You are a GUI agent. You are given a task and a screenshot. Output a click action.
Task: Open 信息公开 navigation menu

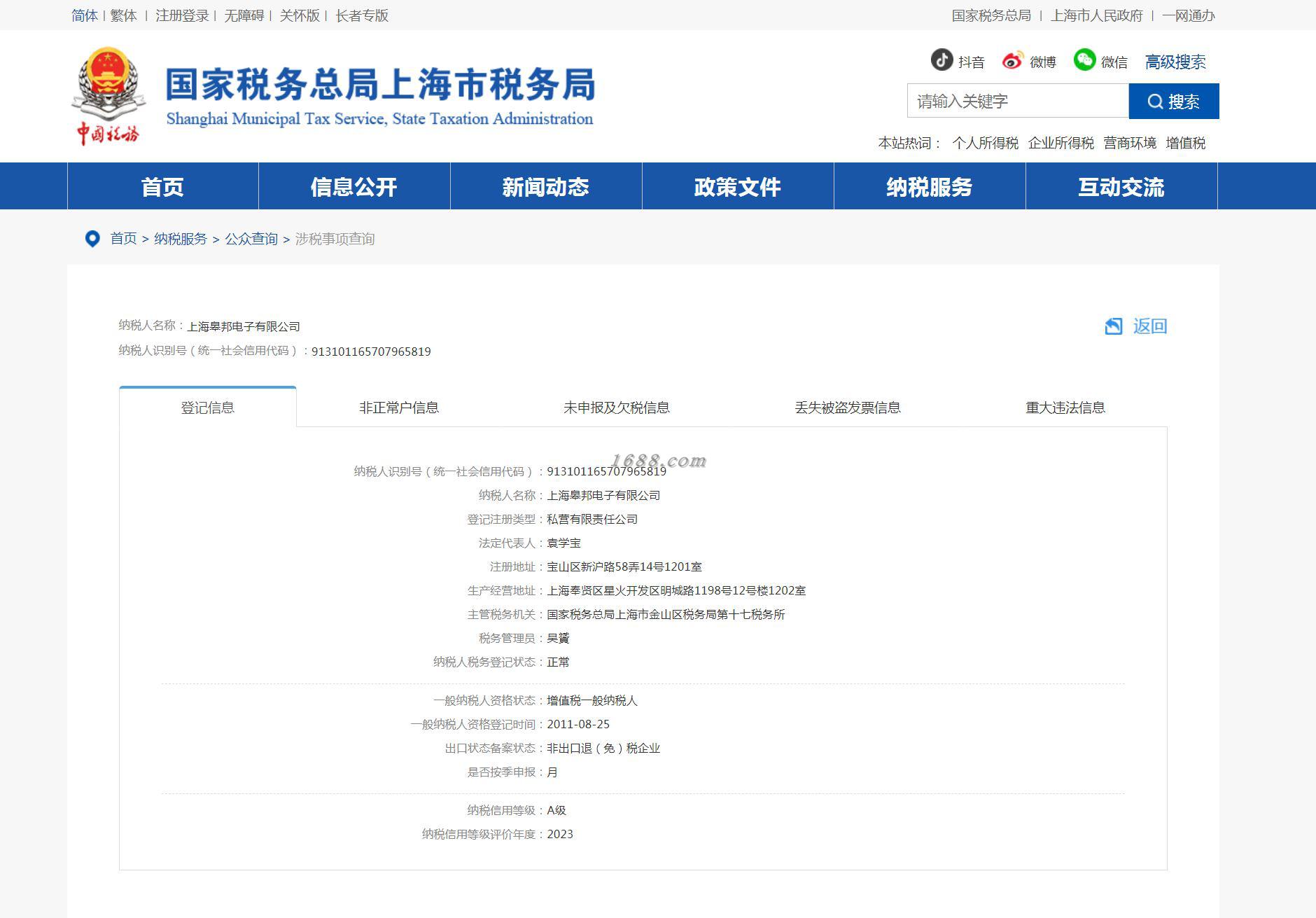[354, 187]
